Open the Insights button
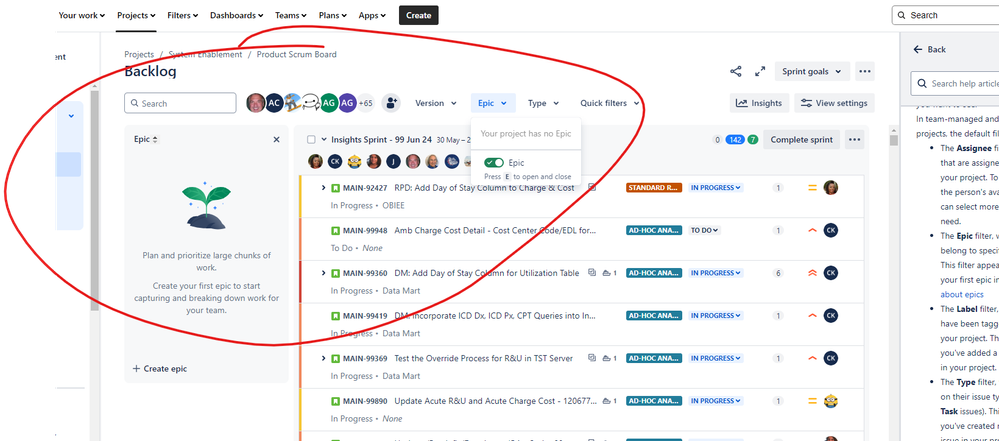 (759, 103)
